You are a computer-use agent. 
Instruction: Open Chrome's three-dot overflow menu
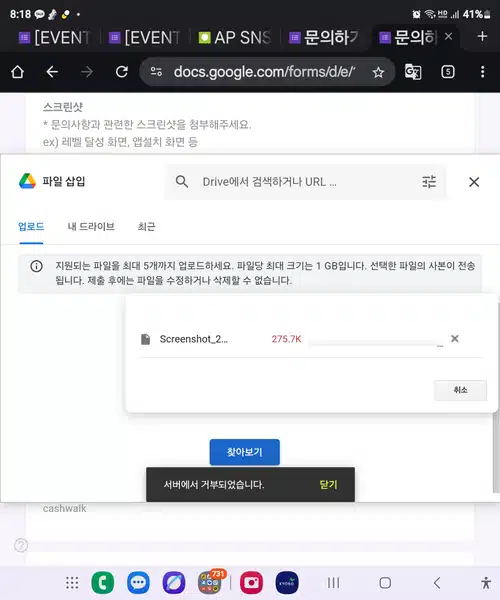click(482, 72)
